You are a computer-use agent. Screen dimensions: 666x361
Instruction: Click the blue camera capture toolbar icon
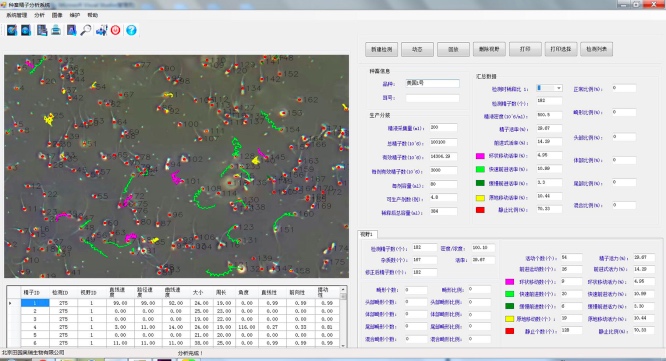(x=102, y=30)
